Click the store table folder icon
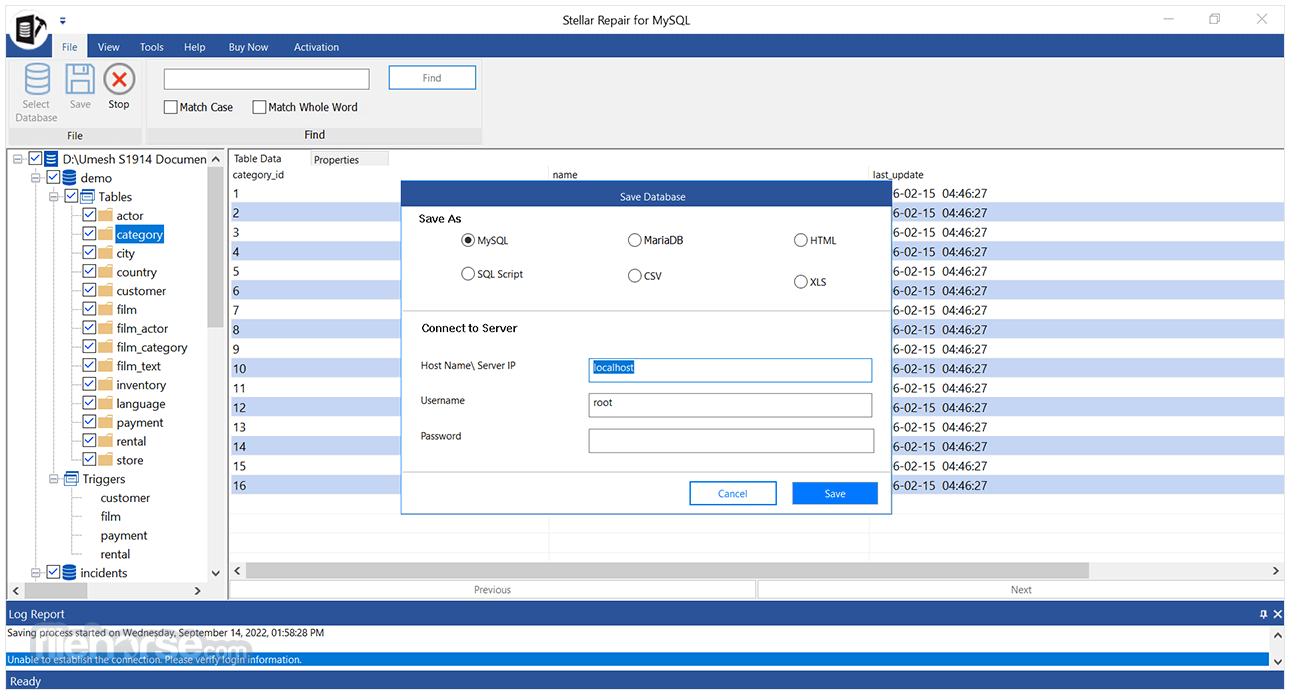Image resolution: width=1290 pixels, height=695 pixels. 106,460
